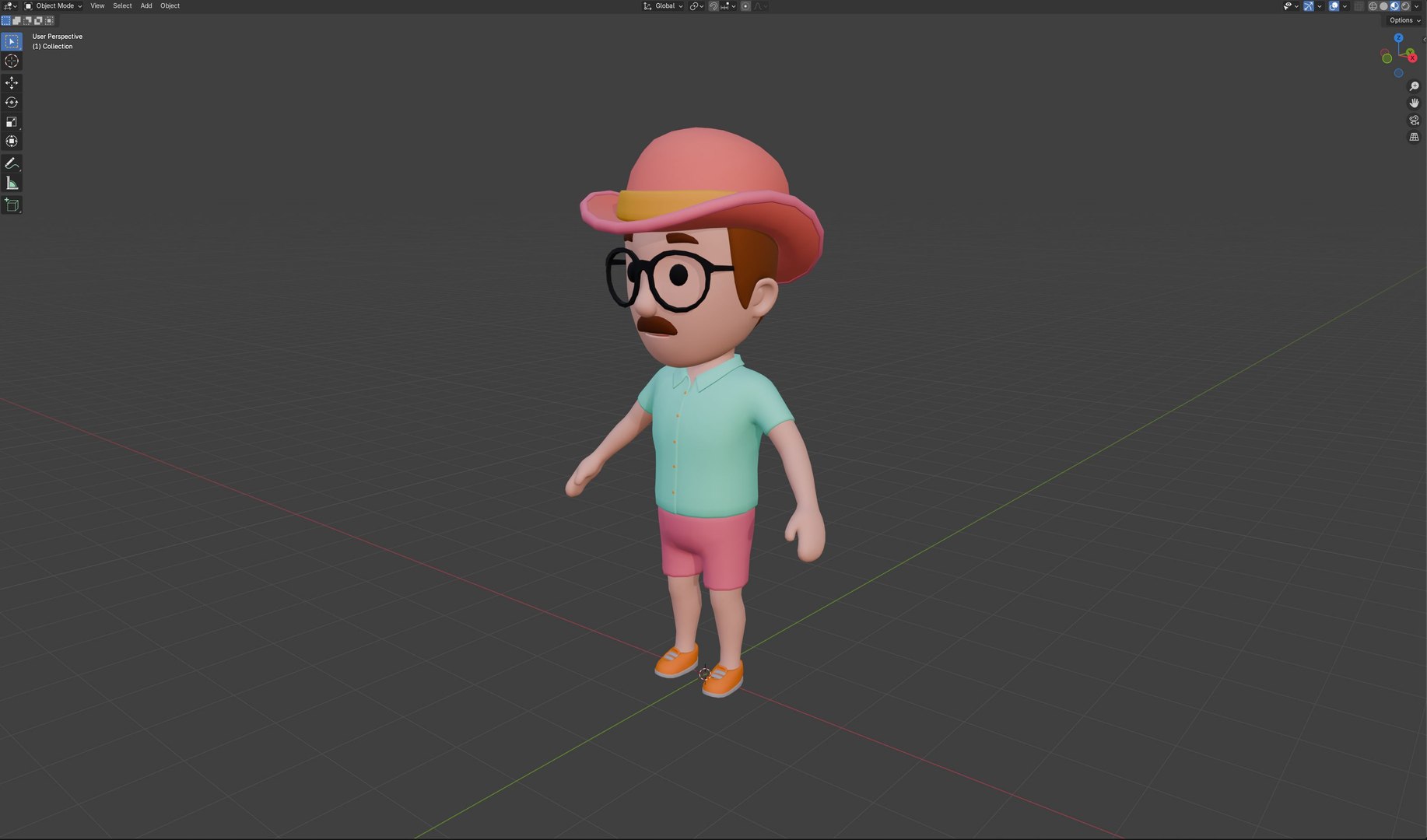Open the Select menu

coord(122,6)
